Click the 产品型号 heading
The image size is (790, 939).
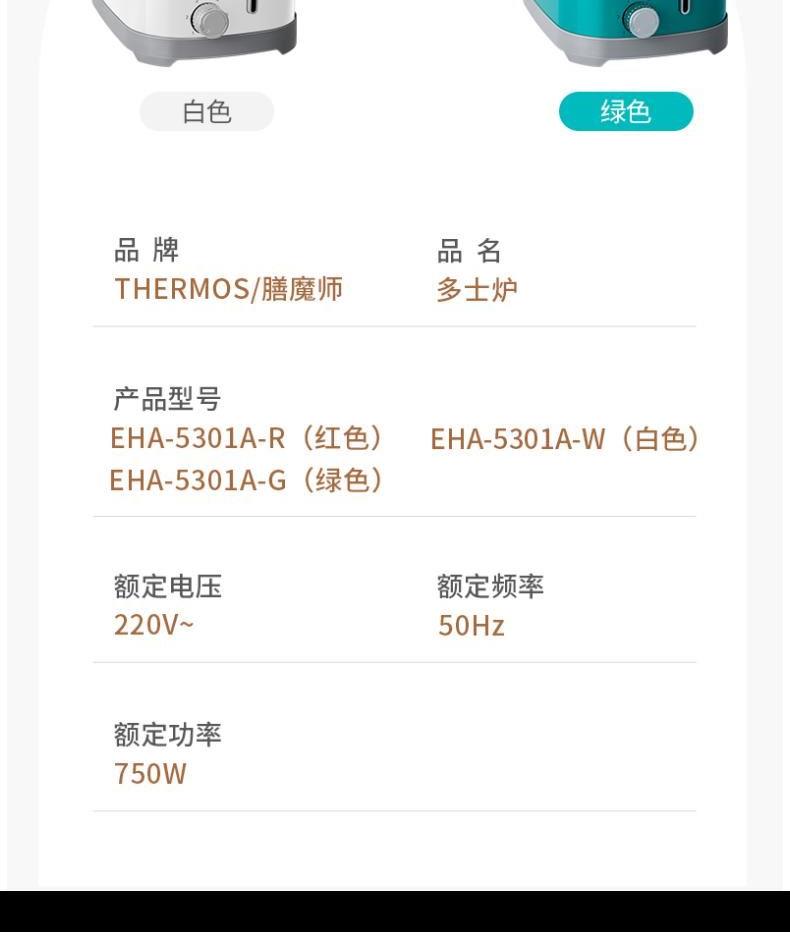(x=167, y=399)
